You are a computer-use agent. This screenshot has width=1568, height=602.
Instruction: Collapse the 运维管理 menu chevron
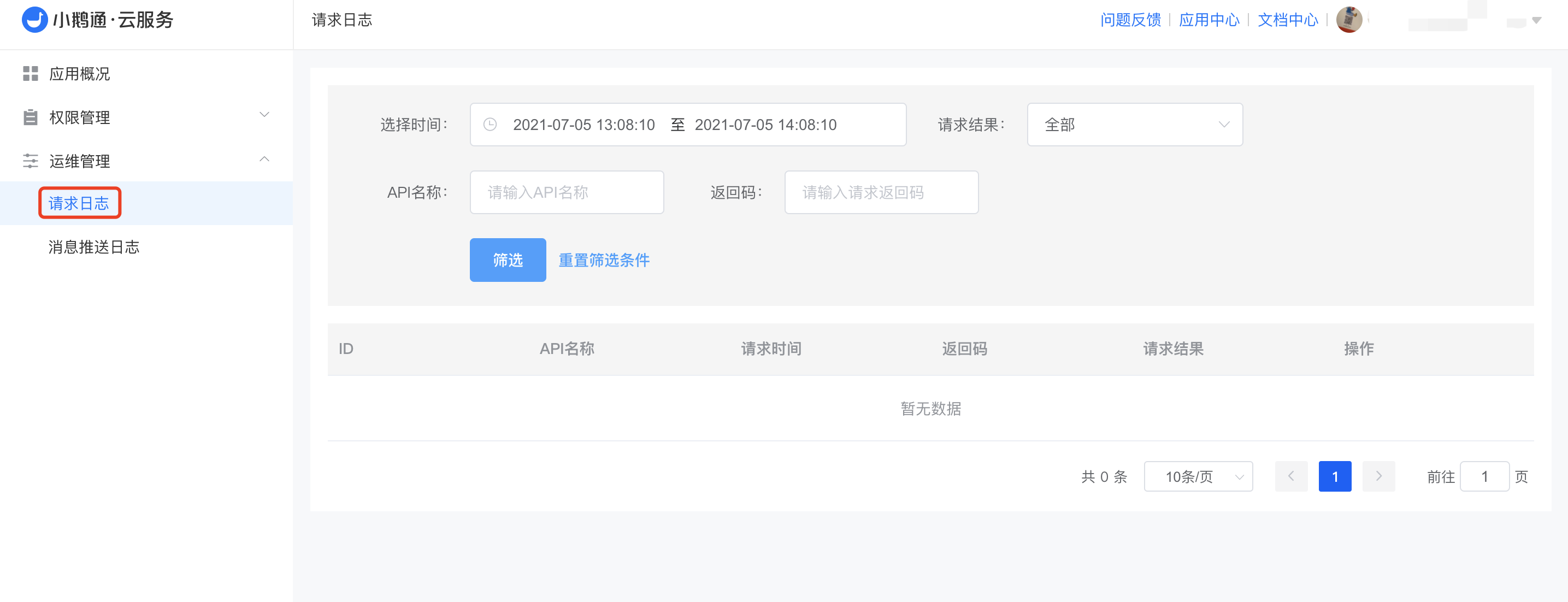(264, 160)
